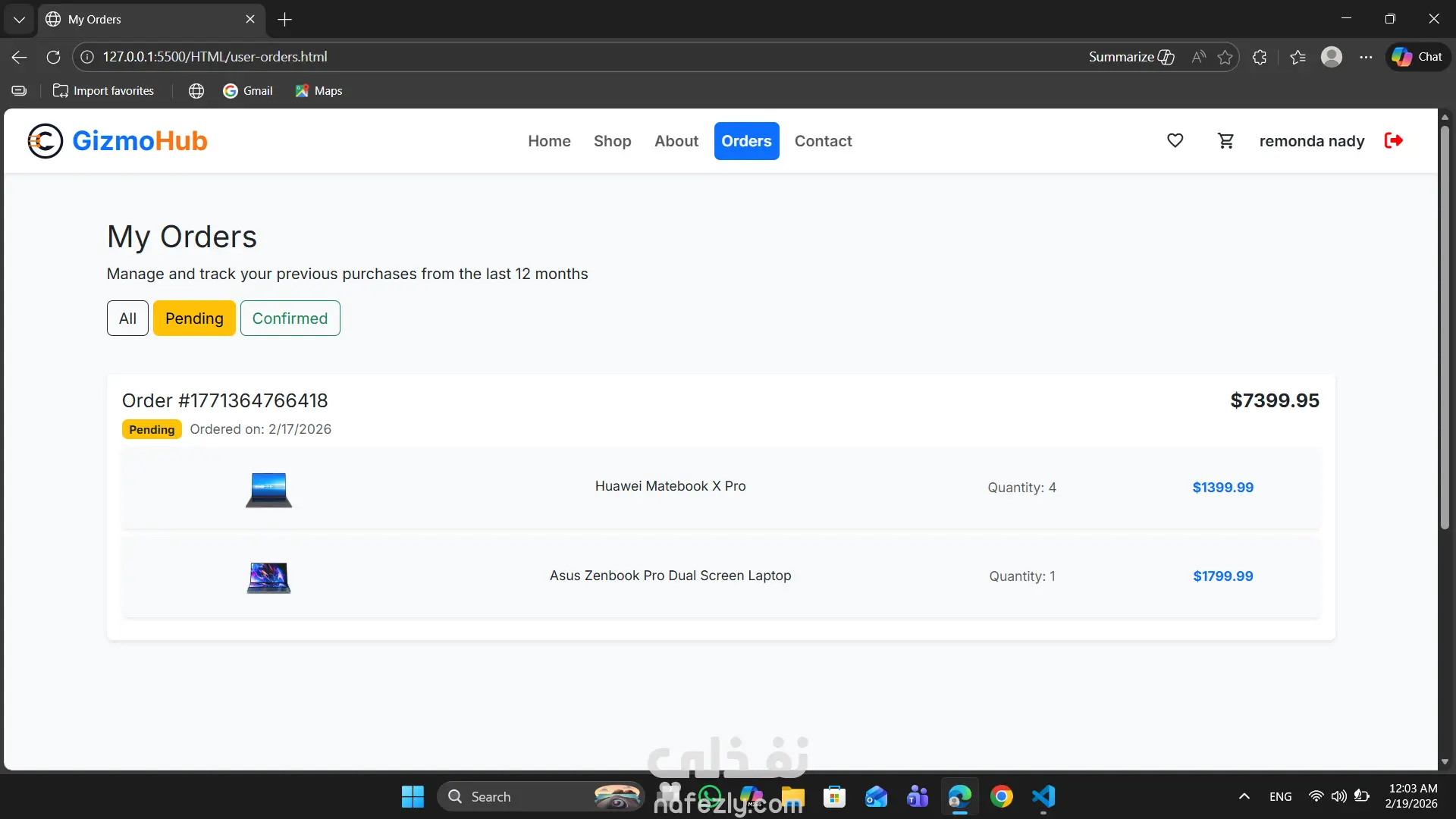This screenshot has width=1456, height=819.
Task: Click the Huawei Matebook X Pro thumbnail
Action: tap(268, 489)
